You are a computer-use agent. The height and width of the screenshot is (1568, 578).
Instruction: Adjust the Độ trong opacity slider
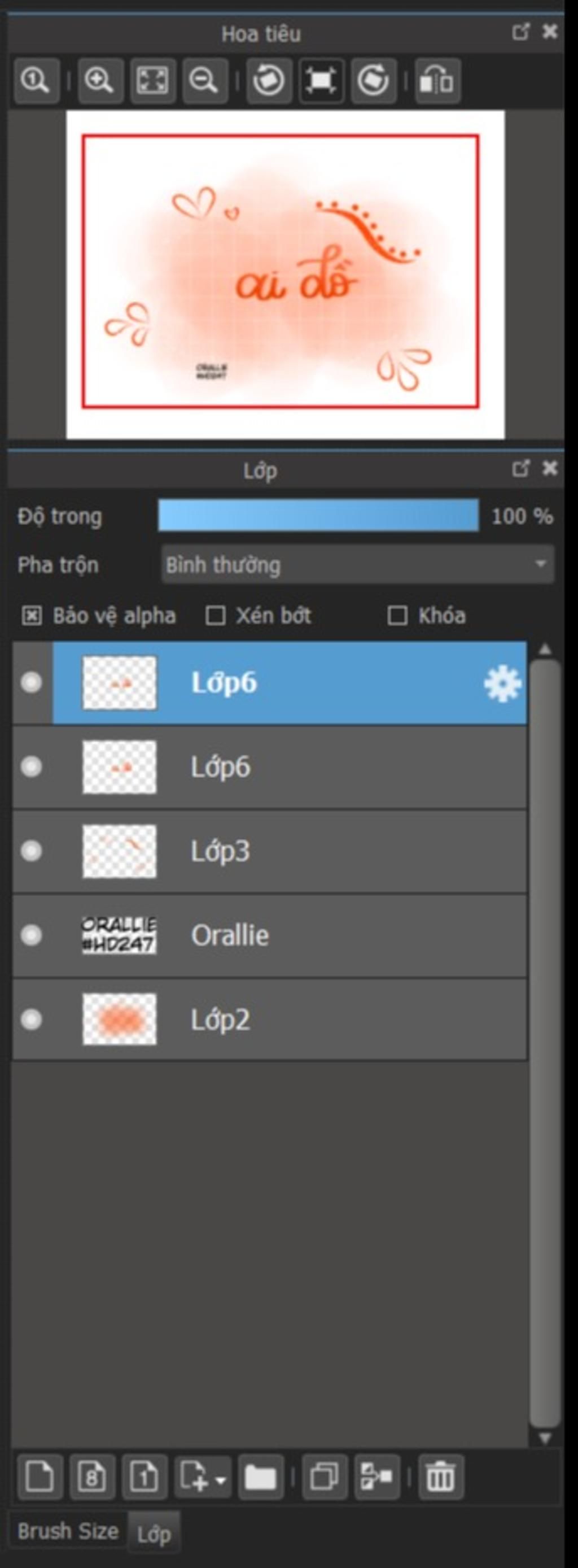pos(318,516)
